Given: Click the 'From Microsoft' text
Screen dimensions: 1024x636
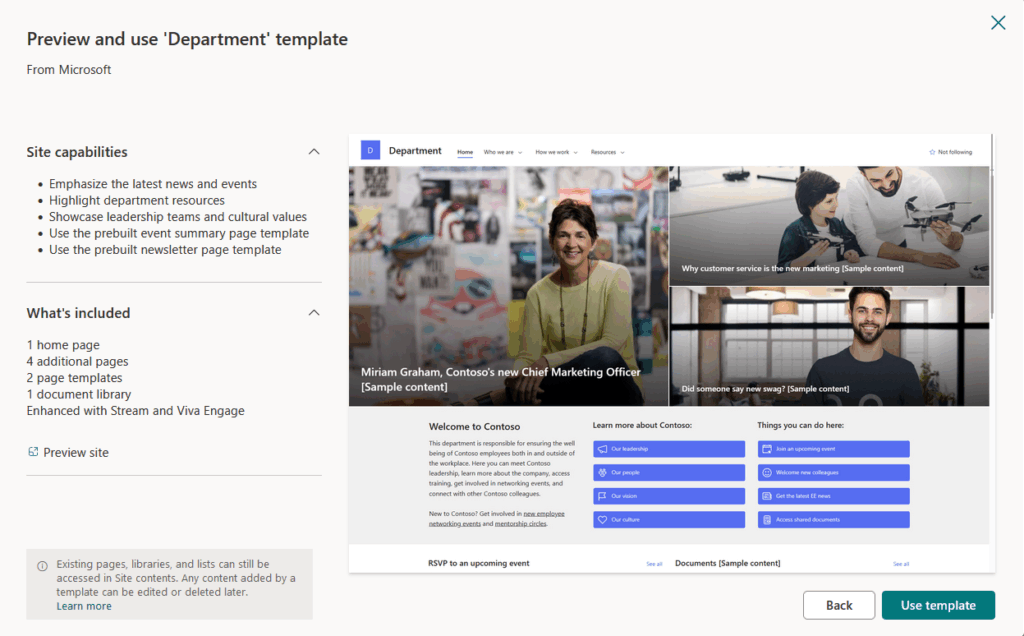Looking at the screenshot, I should point(69,70).
